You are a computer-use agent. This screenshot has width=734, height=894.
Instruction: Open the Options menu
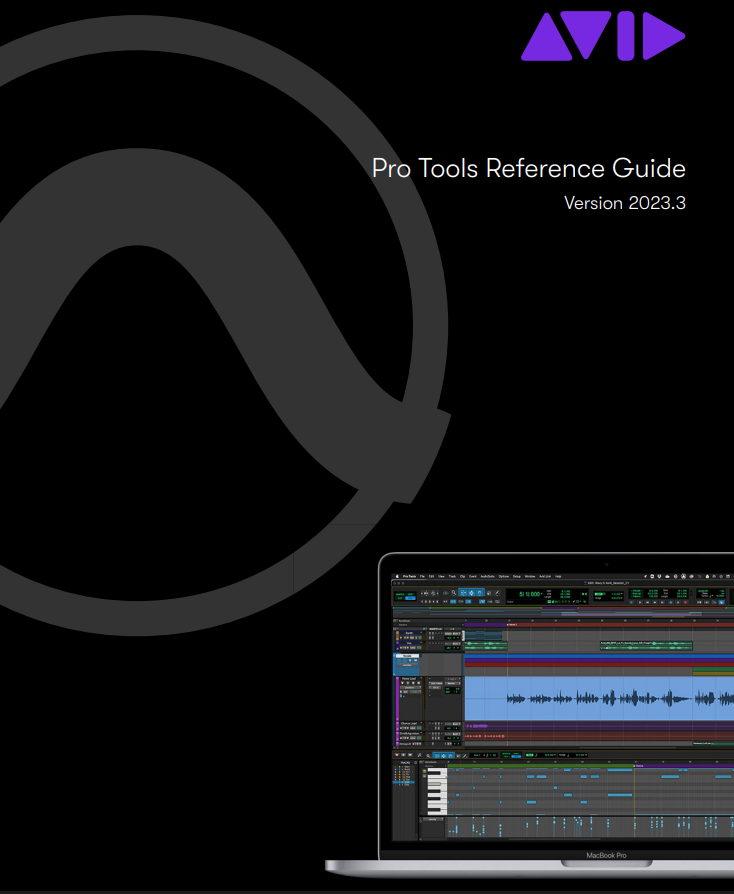[504, 576]
